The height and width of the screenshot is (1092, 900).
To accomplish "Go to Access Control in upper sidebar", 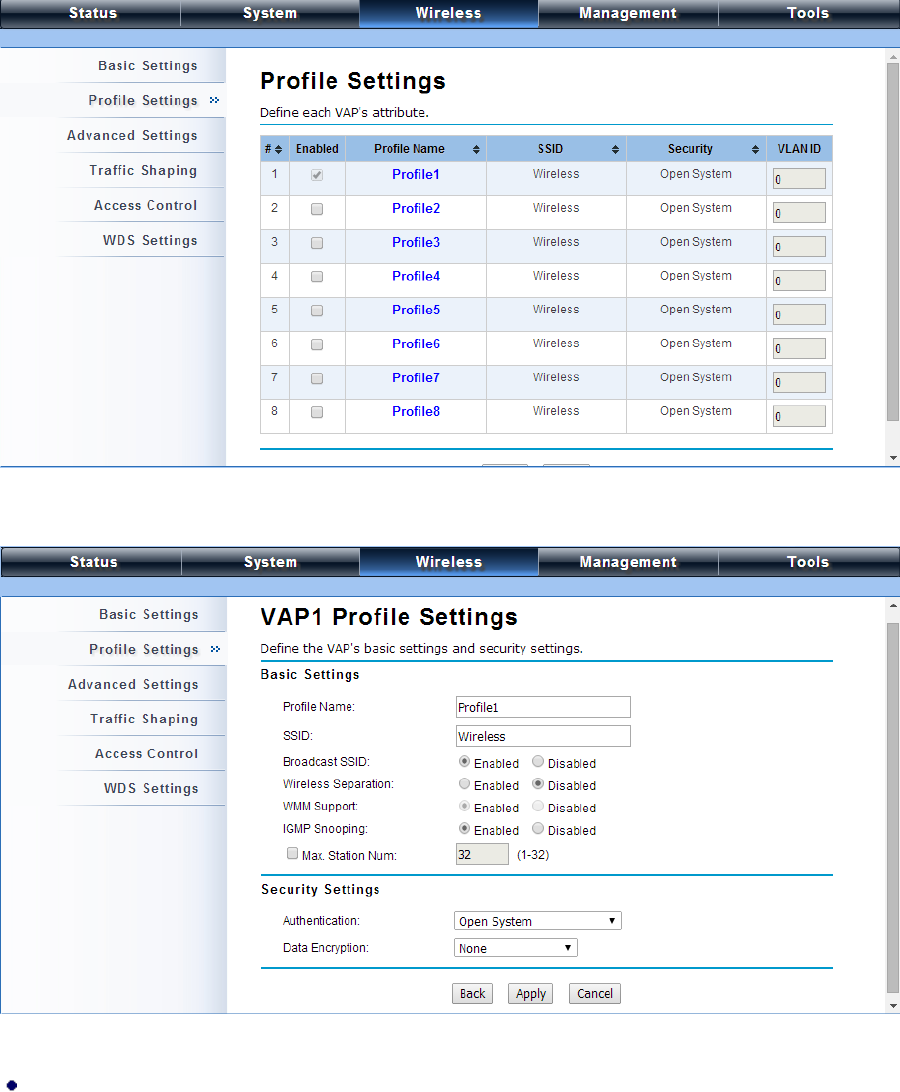I will click(146, 205).
